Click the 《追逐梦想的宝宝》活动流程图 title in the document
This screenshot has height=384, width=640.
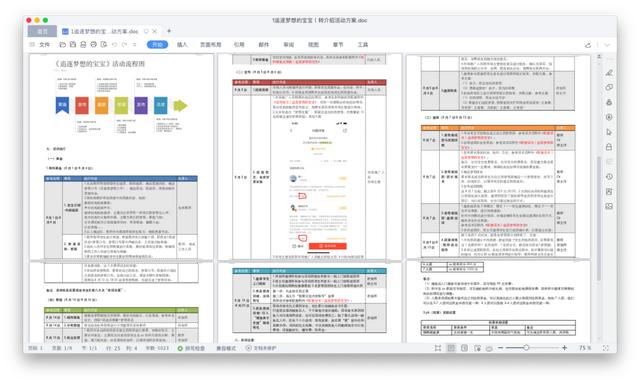coord(100,64)
